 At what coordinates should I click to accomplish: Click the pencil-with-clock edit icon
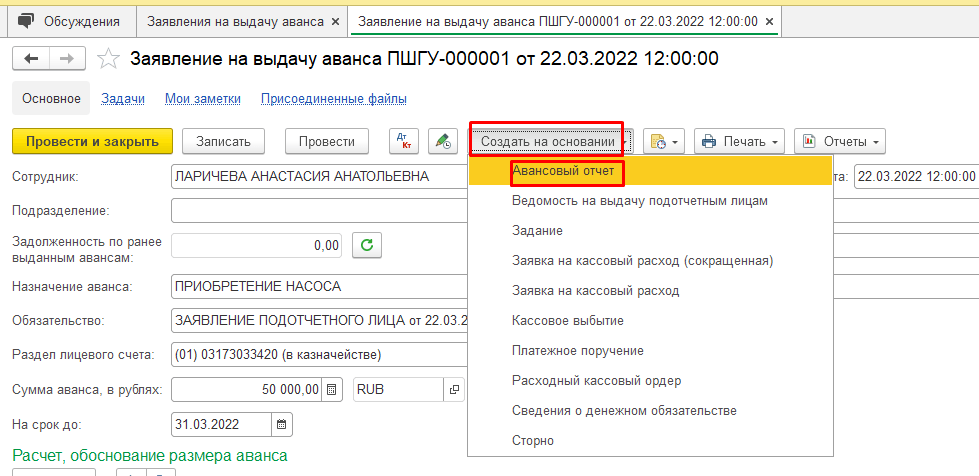click(x=441, y=141)
